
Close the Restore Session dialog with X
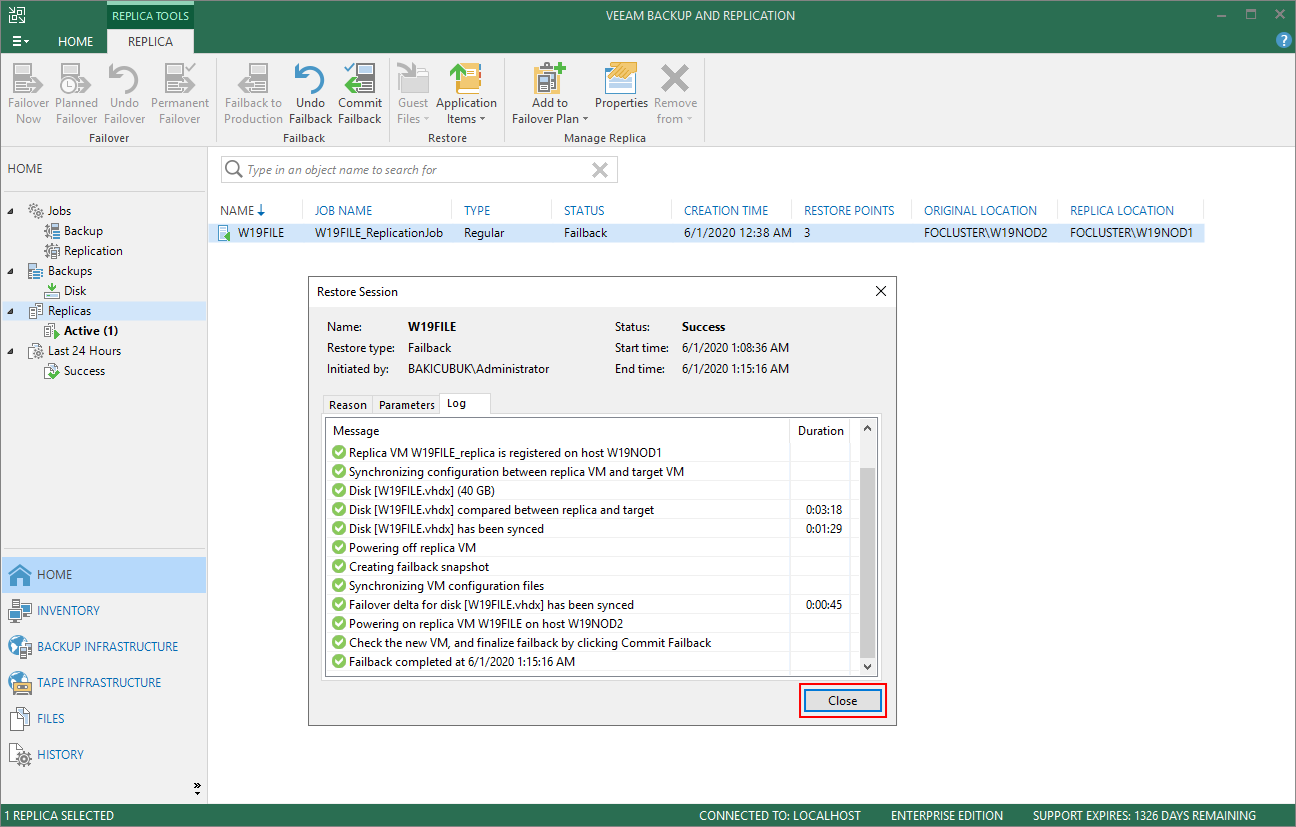coord(881,292)
